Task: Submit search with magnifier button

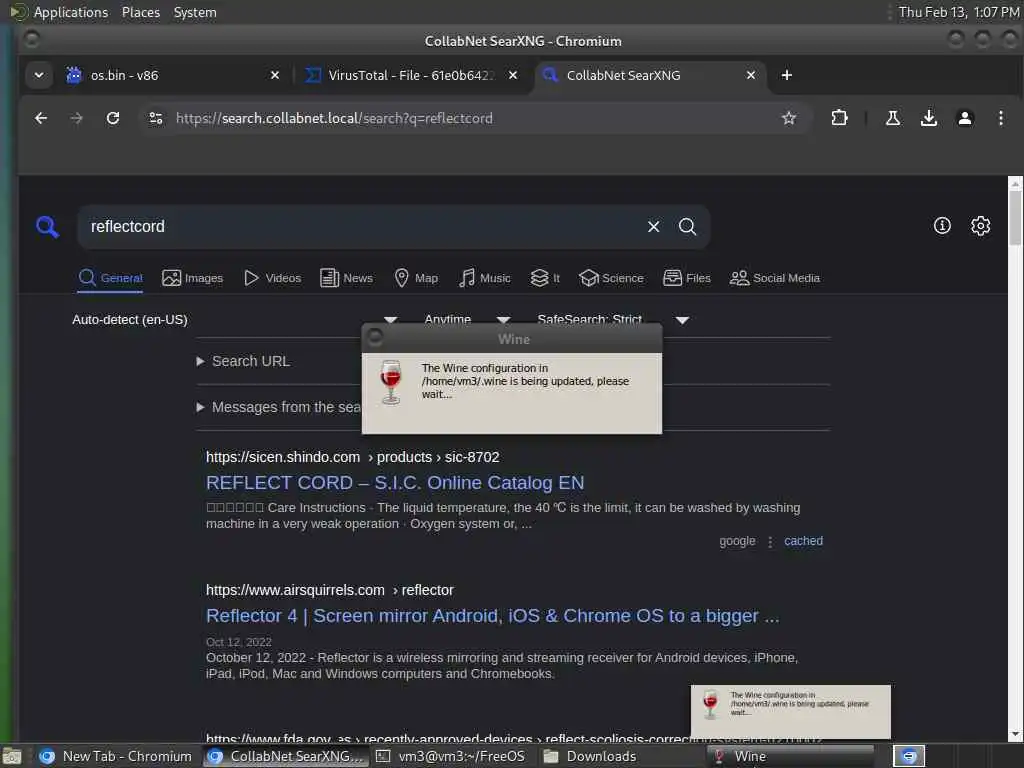Action: click(687, 227)
